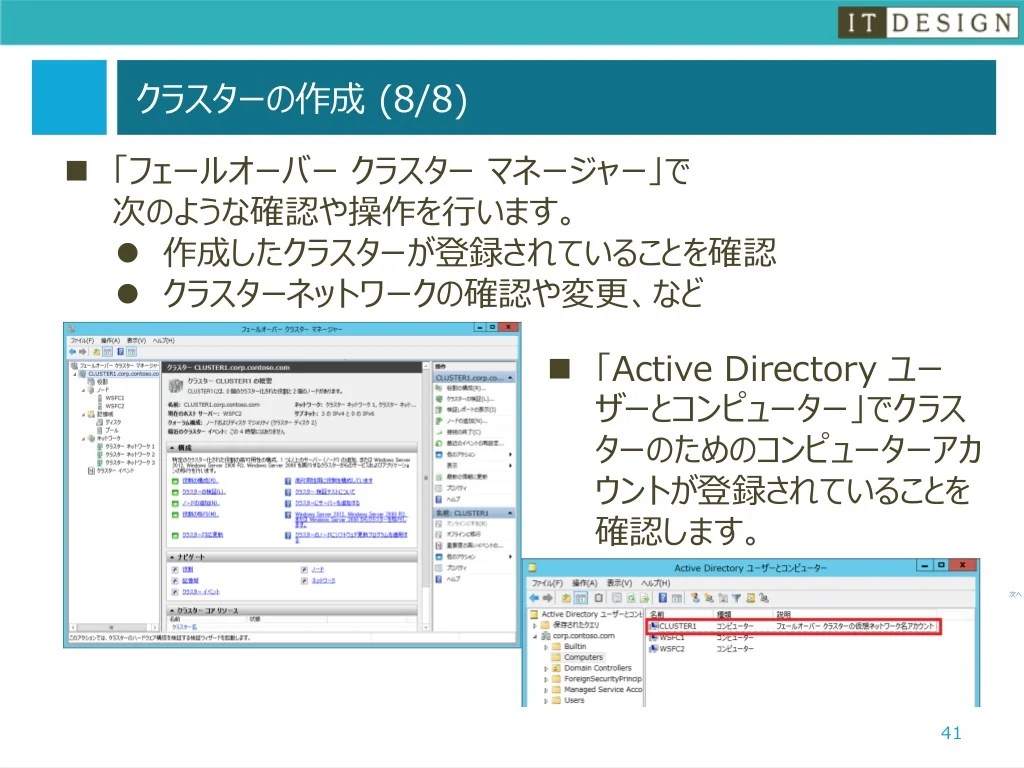Click horizontal scrollbar under cluster tree

point(114,627)
